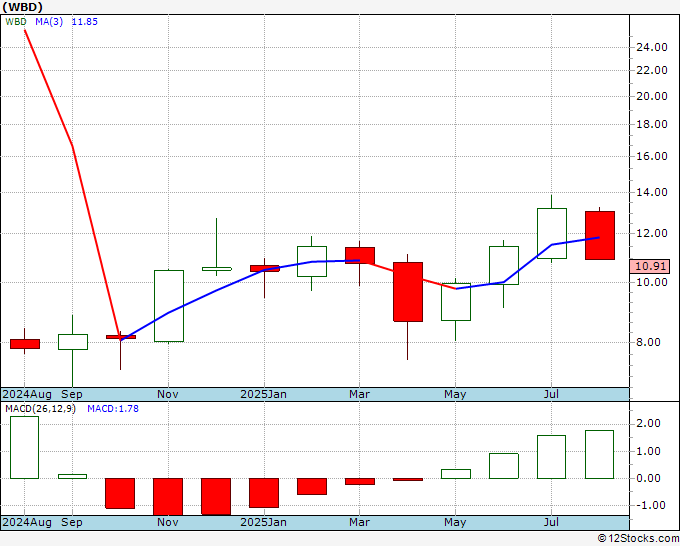Select the red August 2025 candlestick

[x=600, y=235]
